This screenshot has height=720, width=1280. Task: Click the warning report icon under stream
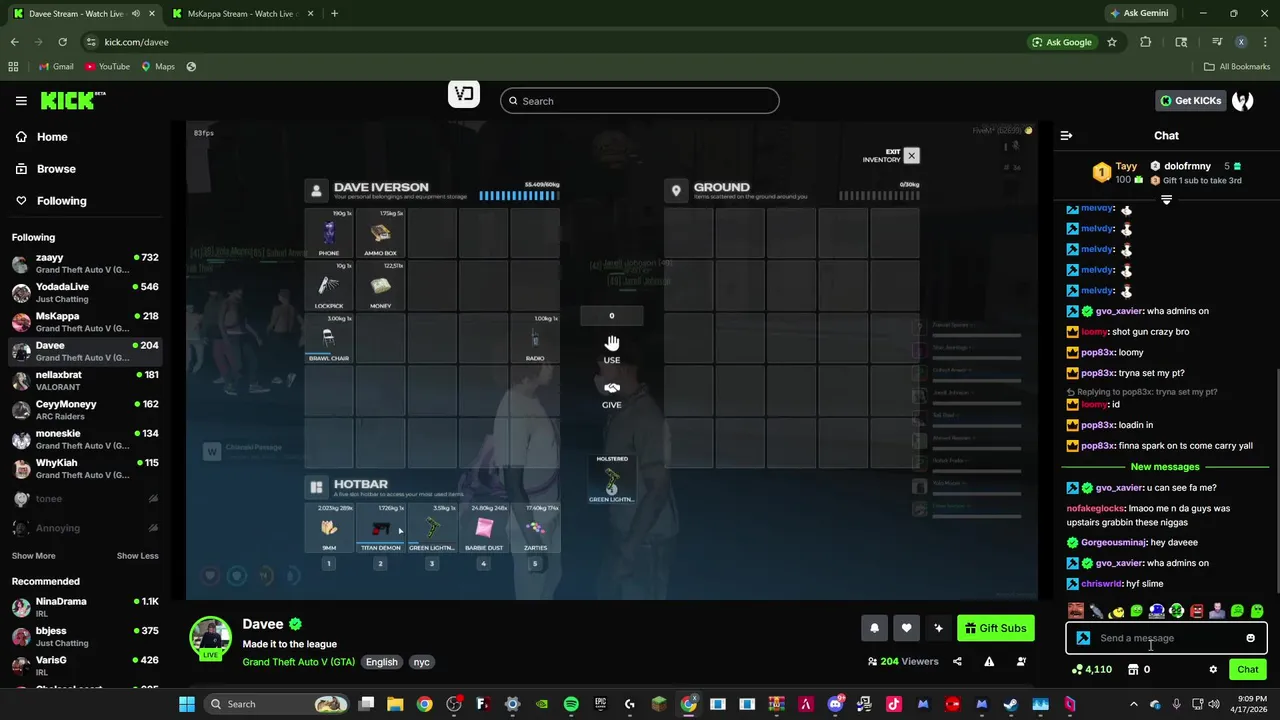(989, 661)
